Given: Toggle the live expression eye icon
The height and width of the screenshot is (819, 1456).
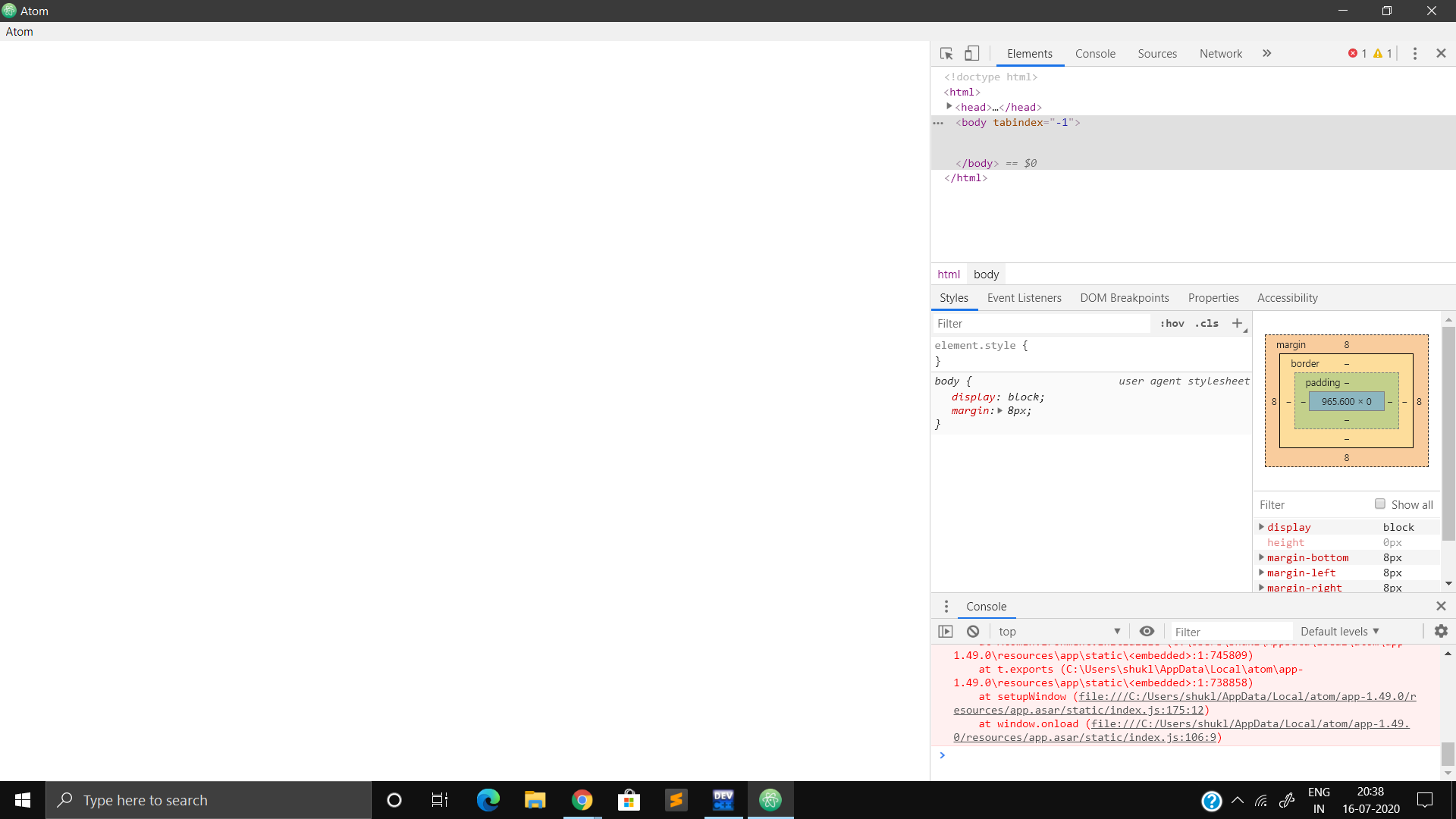Looking at the screenshot, I should click(1147, 632).
